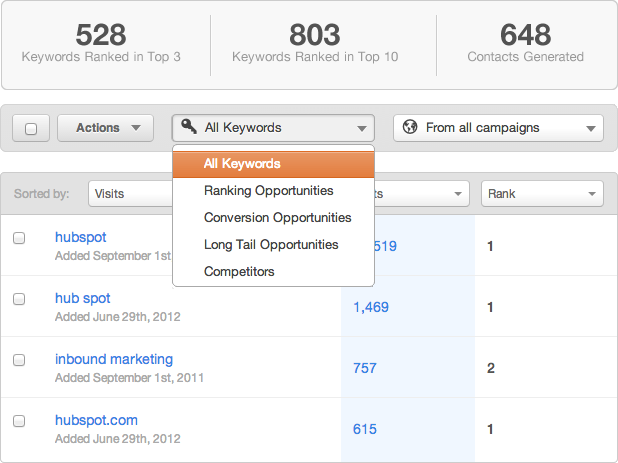Viewport: 618px width, 463px height.
Task: Click Added June 29th, 2012 under hubspot.com
Action: pos(117,439)
